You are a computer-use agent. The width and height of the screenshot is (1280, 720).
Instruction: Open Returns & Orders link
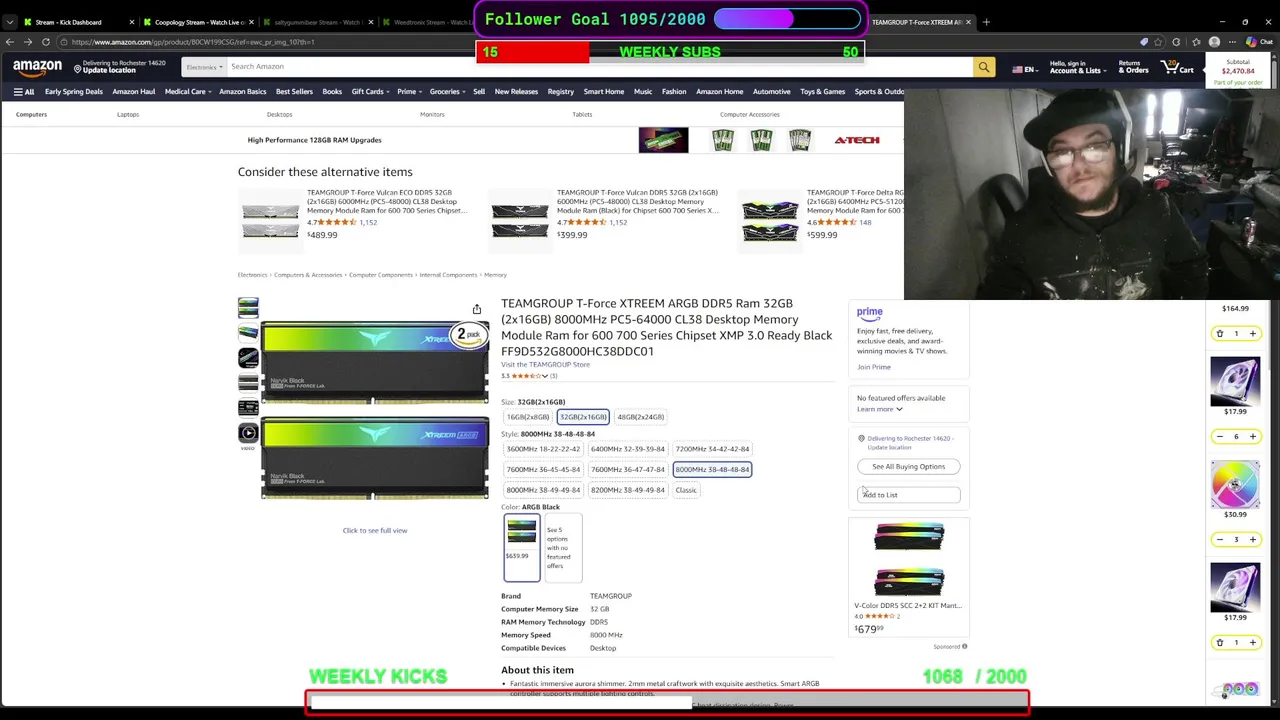[1133, 67]
